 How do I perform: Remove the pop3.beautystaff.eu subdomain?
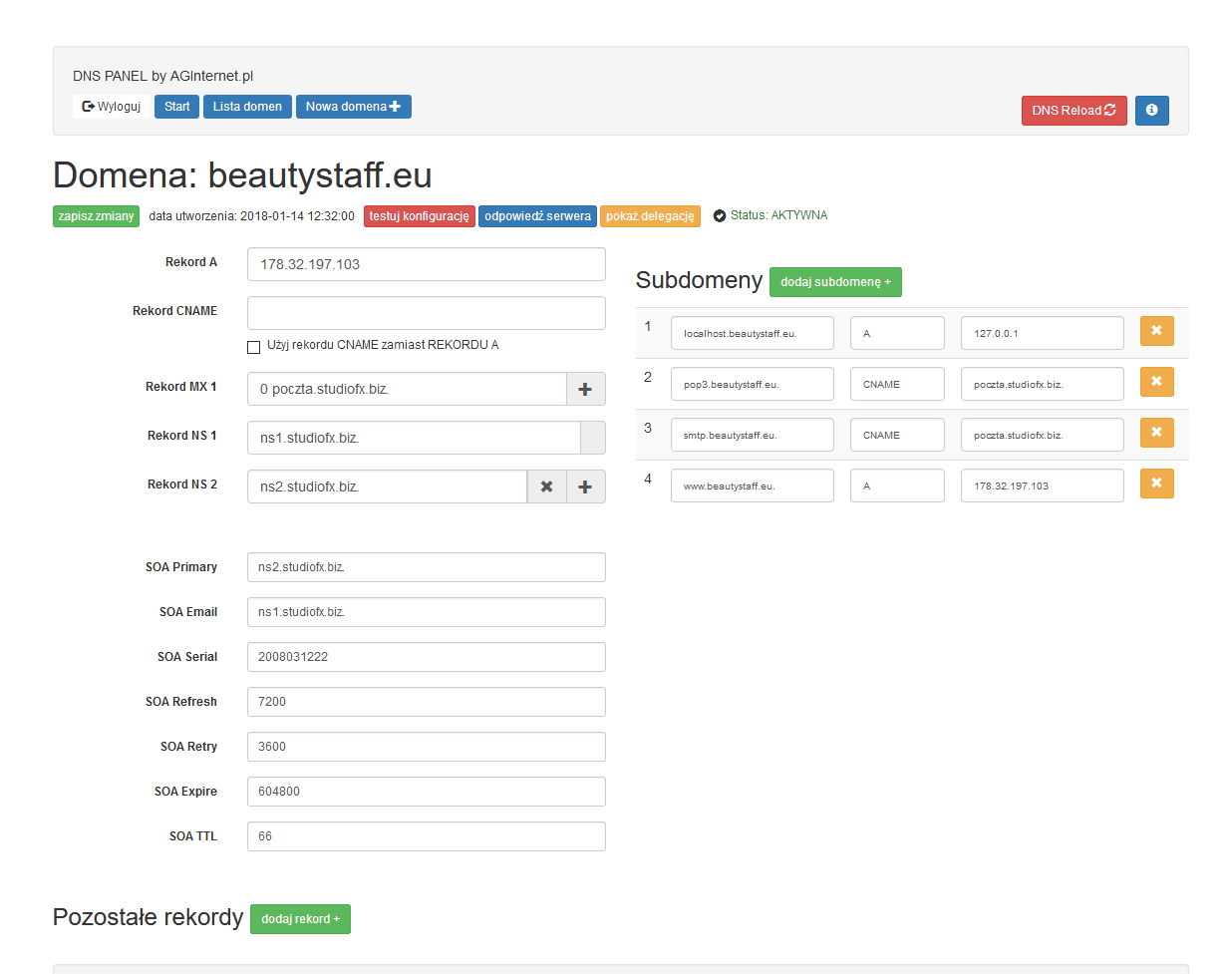1156,382
